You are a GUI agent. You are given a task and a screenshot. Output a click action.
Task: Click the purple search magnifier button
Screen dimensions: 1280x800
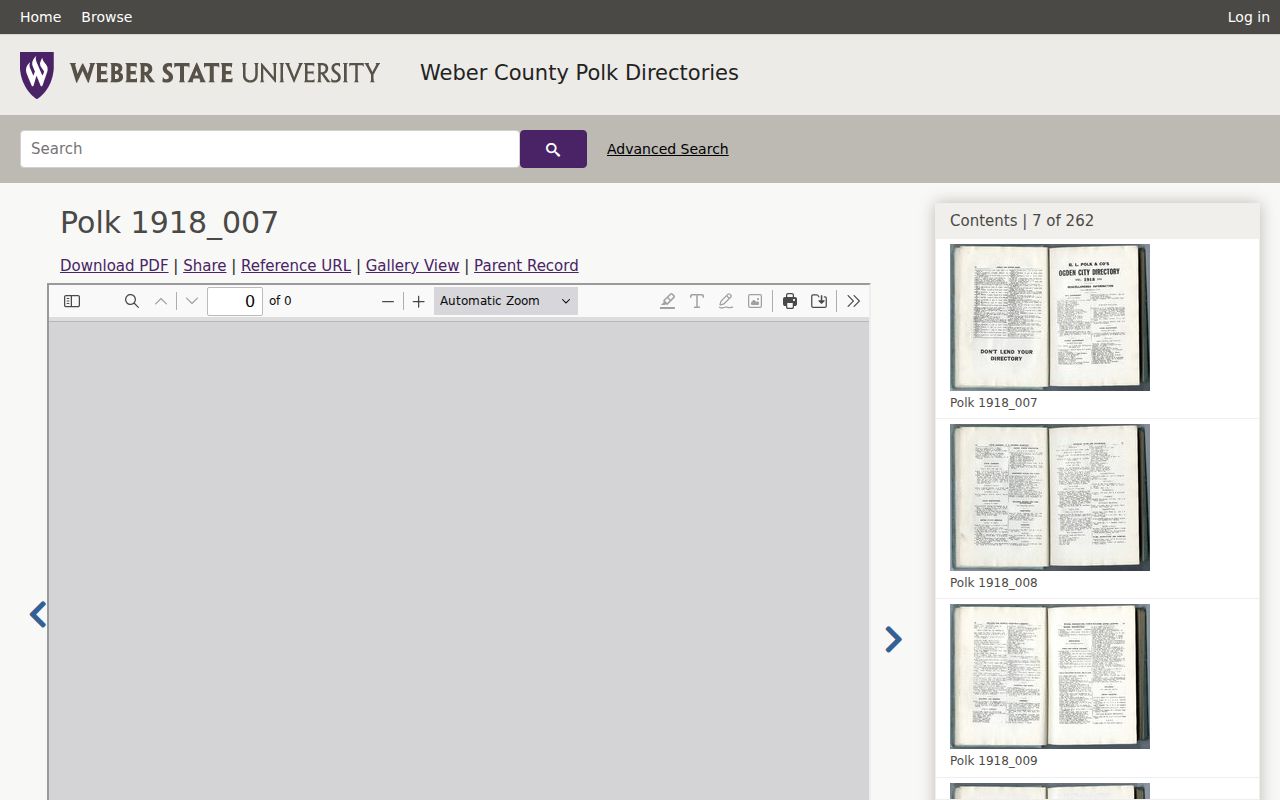[x=553, y=149]
